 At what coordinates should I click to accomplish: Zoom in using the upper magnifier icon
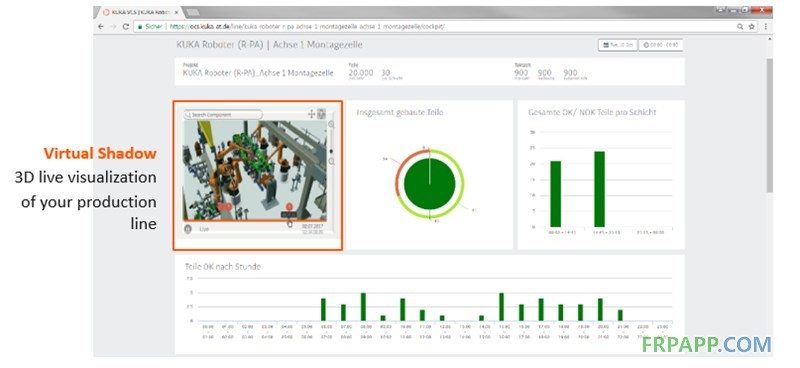[x=331, y=124]
